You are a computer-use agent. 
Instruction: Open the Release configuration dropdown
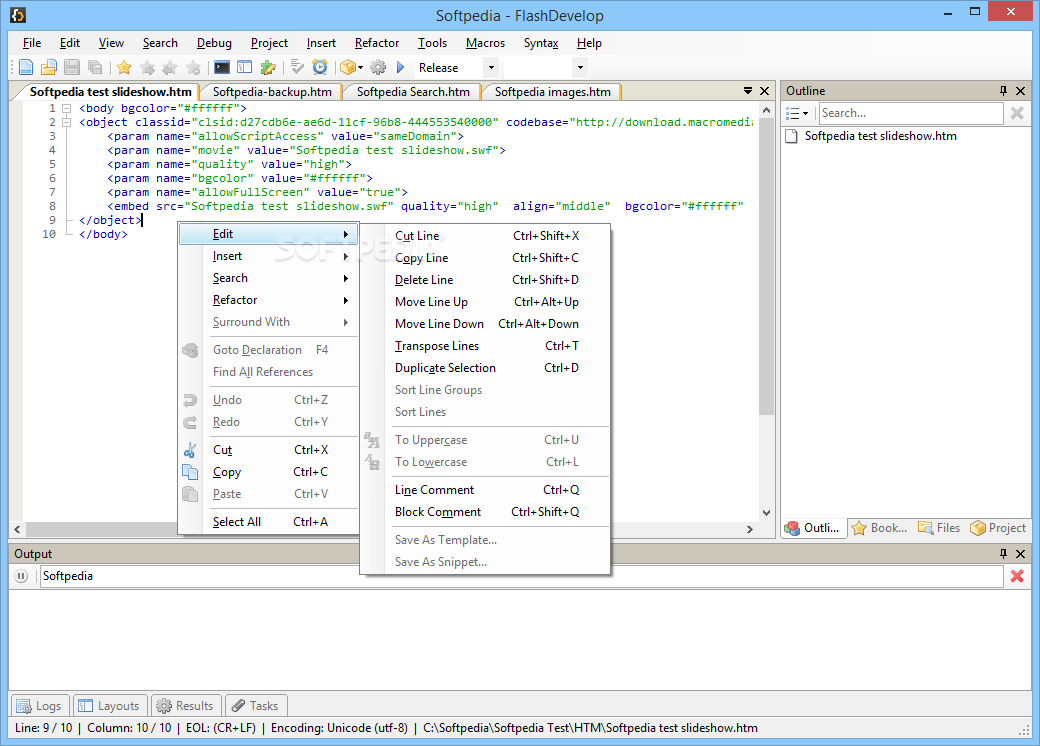point(491,67)
